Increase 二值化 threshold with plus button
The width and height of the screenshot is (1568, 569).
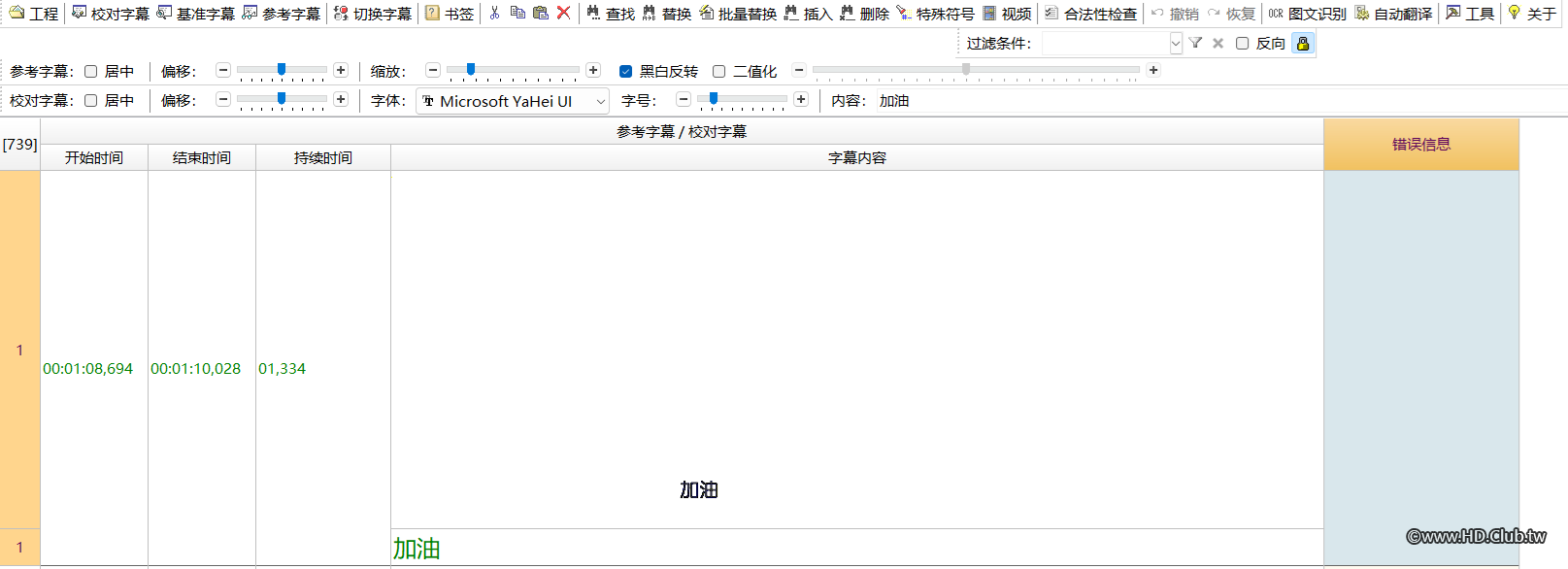[x=1153, y=70]
